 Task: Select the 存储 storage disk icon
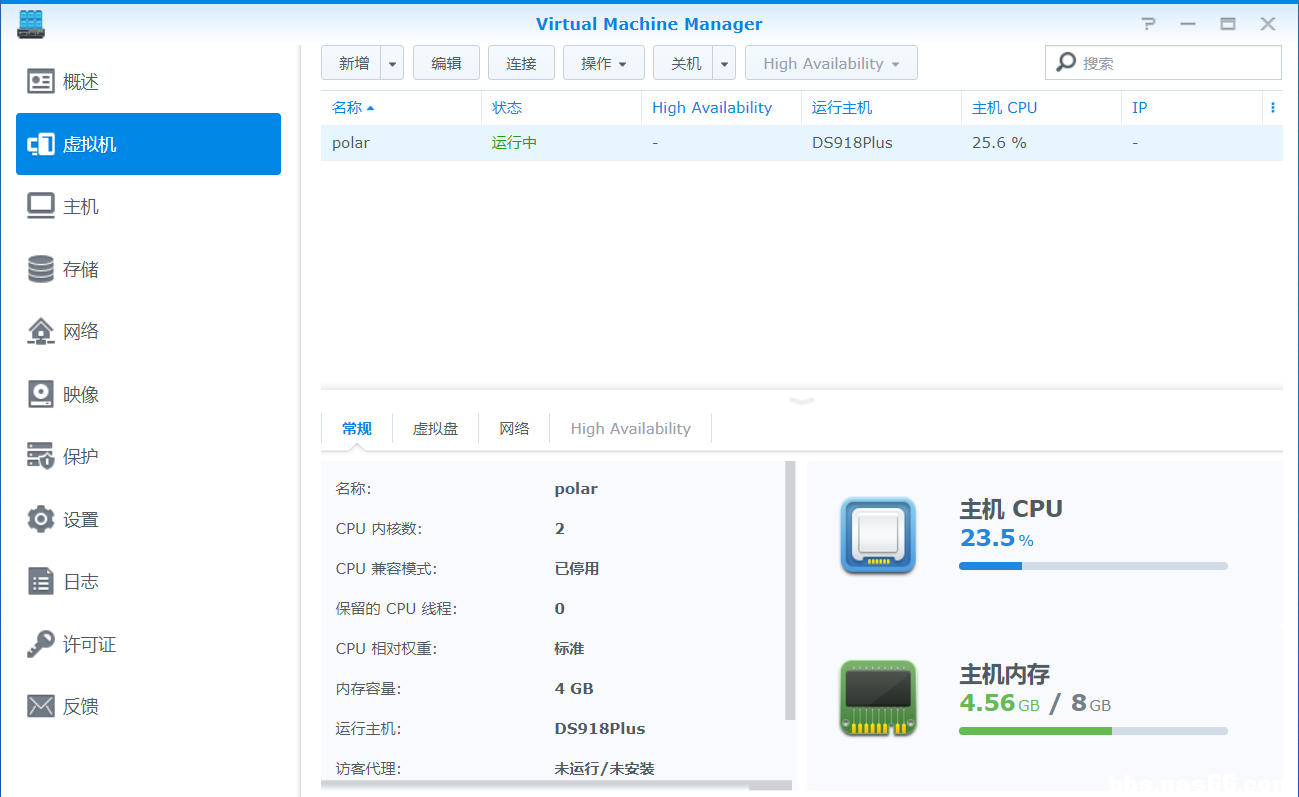point(41,269)
